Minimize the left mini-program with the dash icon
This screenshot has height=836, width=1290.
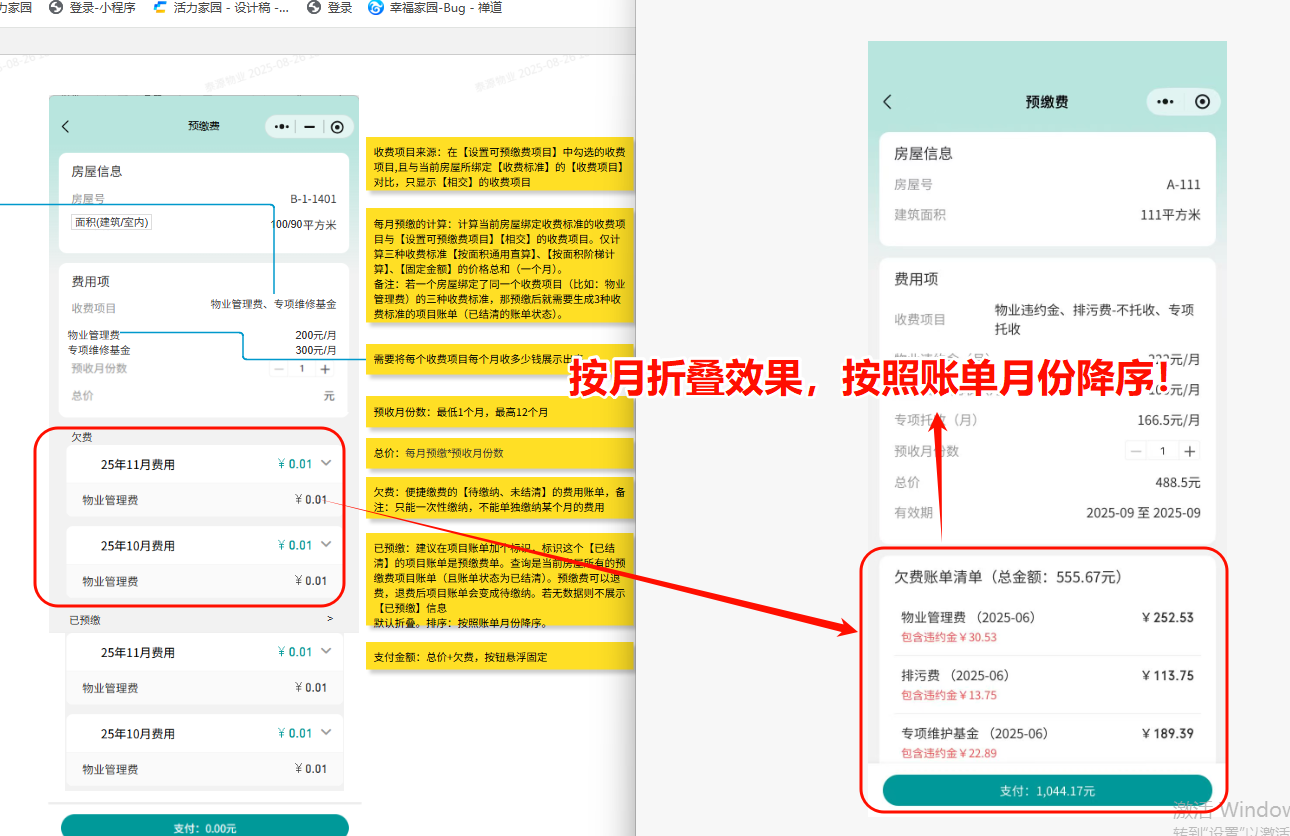(x=309, y=126)
